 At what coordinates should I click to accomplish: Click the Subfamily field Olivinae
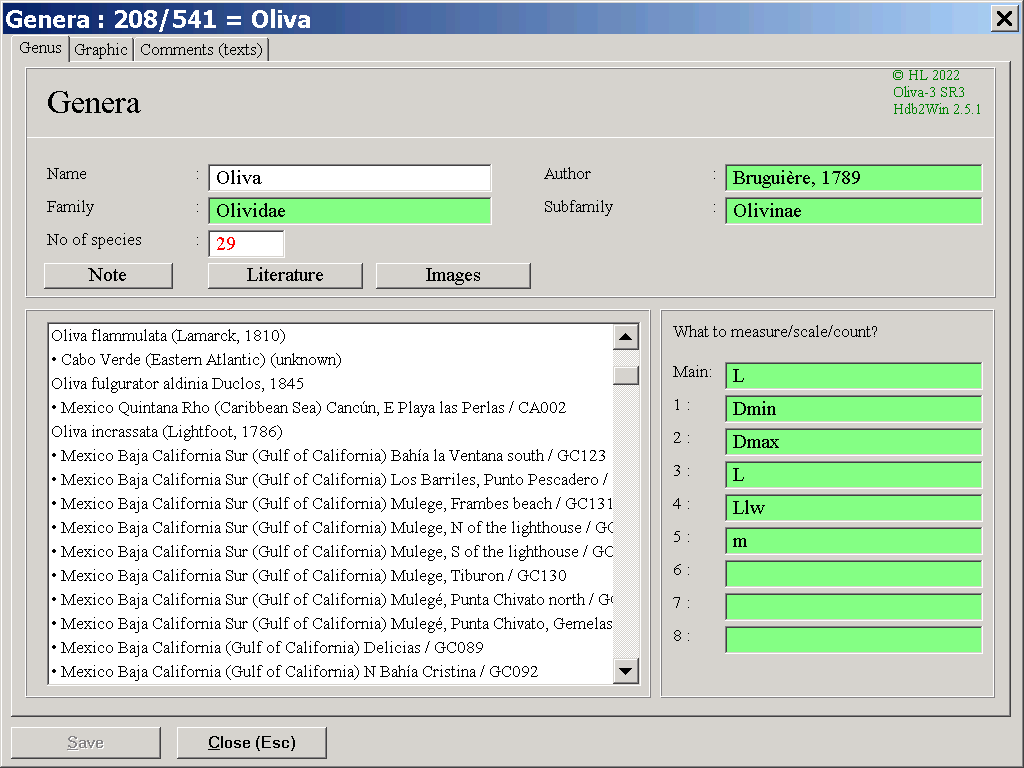853,211
